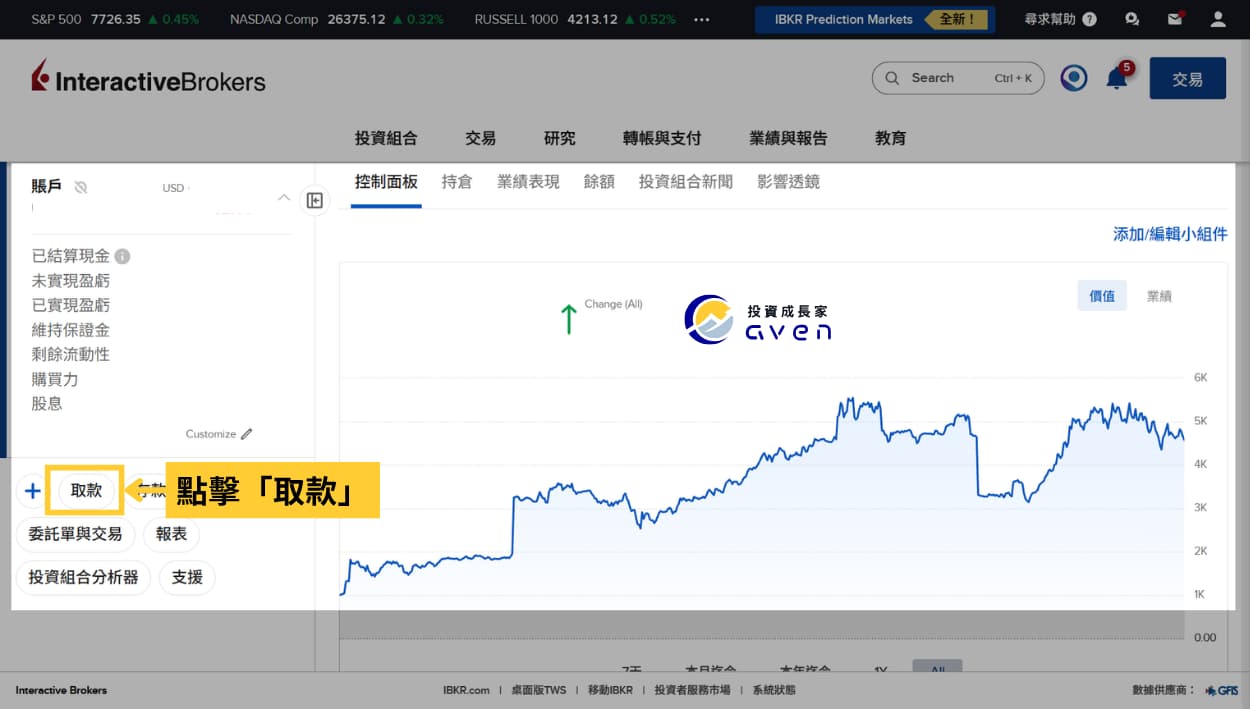Viewport: 1250px width, 709px height.
Task: Click the 已實現盈虧 row
Action: [71, 305]
